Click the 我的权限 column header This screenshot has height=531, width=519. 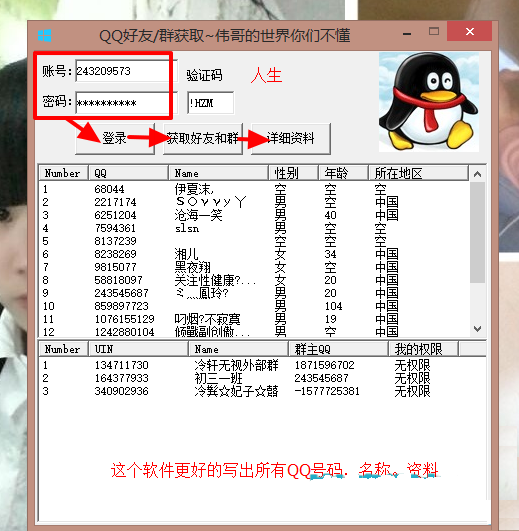pos(423,349)
